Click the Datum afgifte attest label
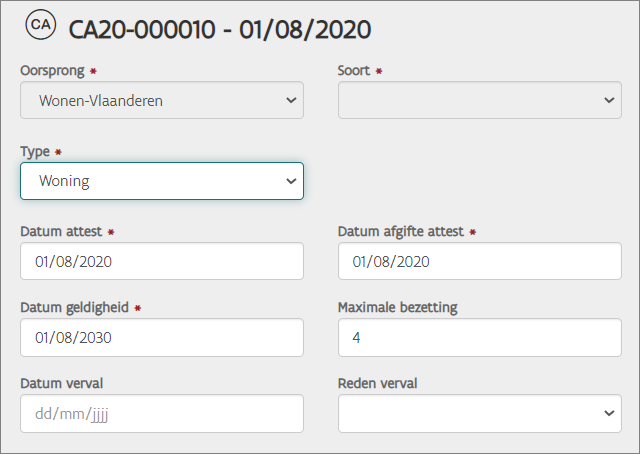640x454 pixels. coord(401,231)
